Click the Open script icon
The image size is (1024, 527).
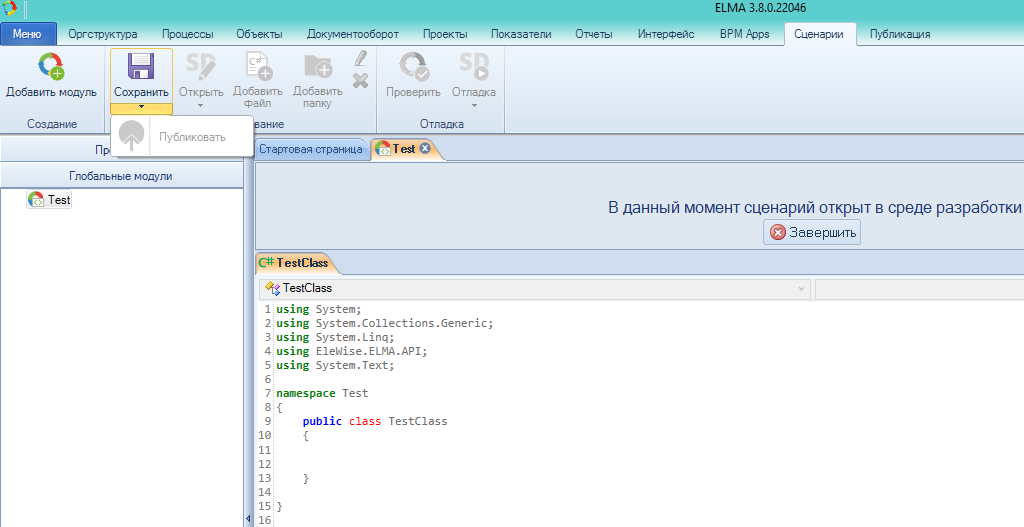200,68
